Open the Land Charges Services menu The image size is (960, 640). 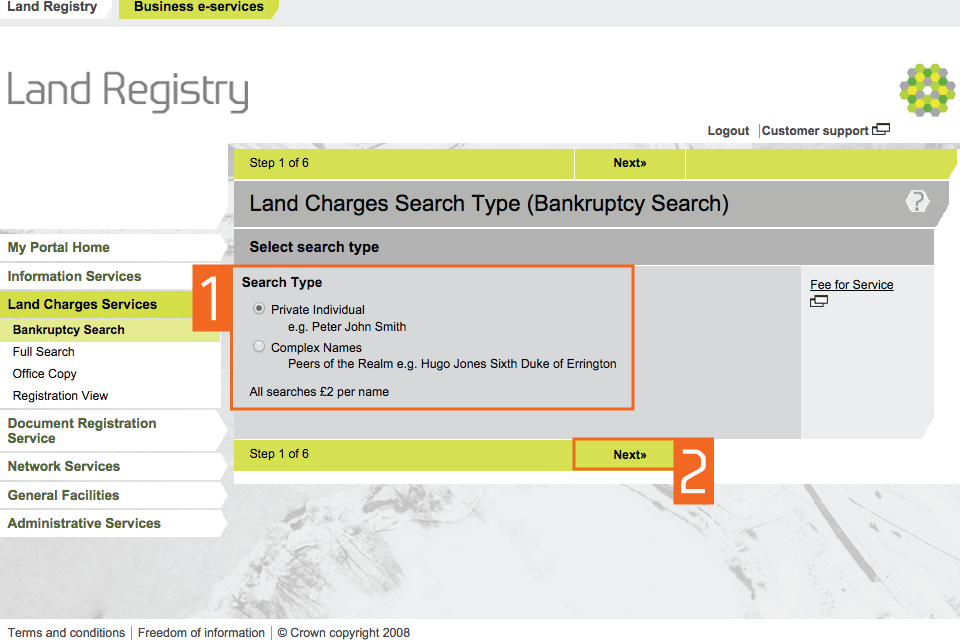[x=82, y=304]
